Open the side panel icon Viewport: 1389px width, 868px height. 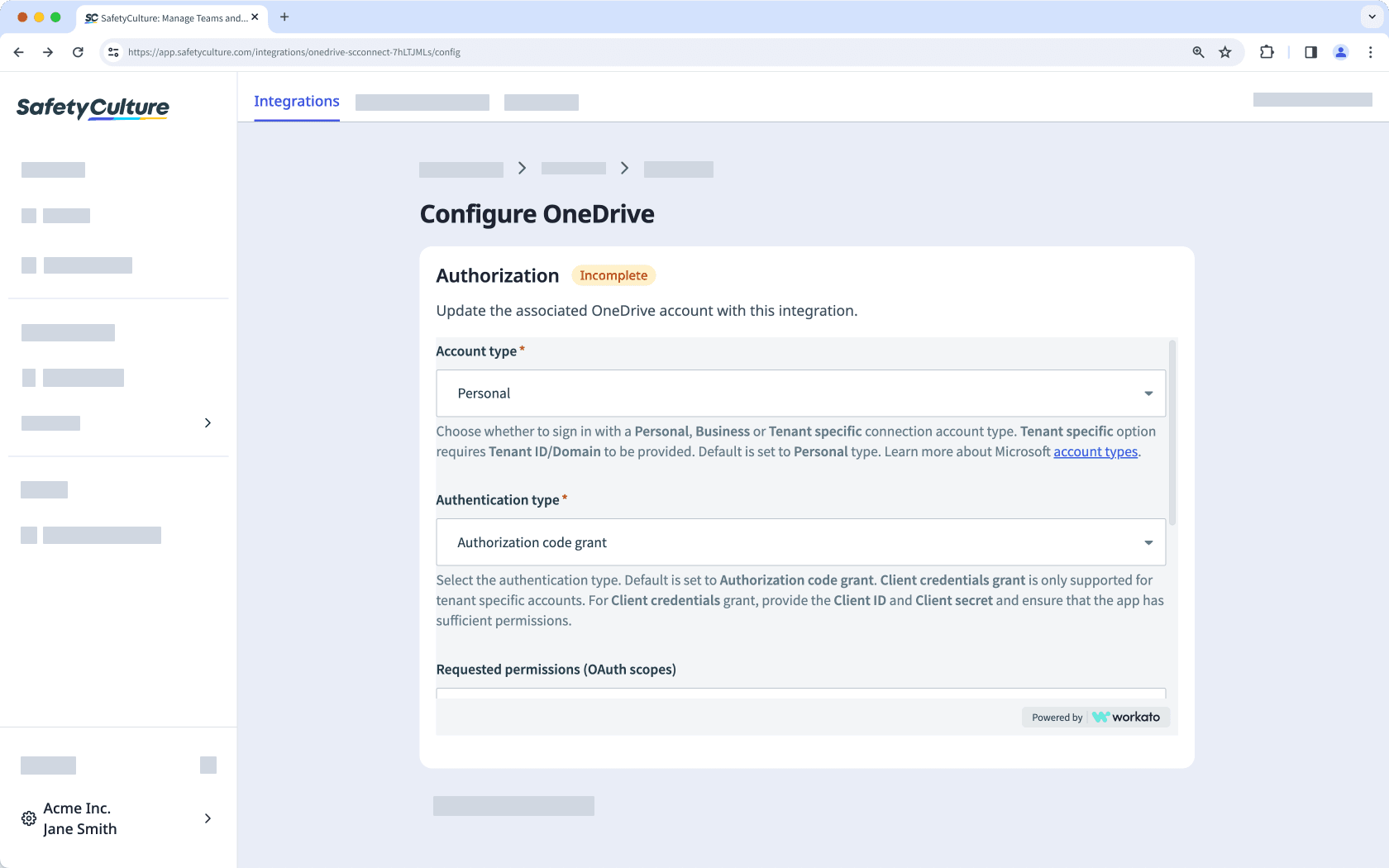pos(1310,52)
